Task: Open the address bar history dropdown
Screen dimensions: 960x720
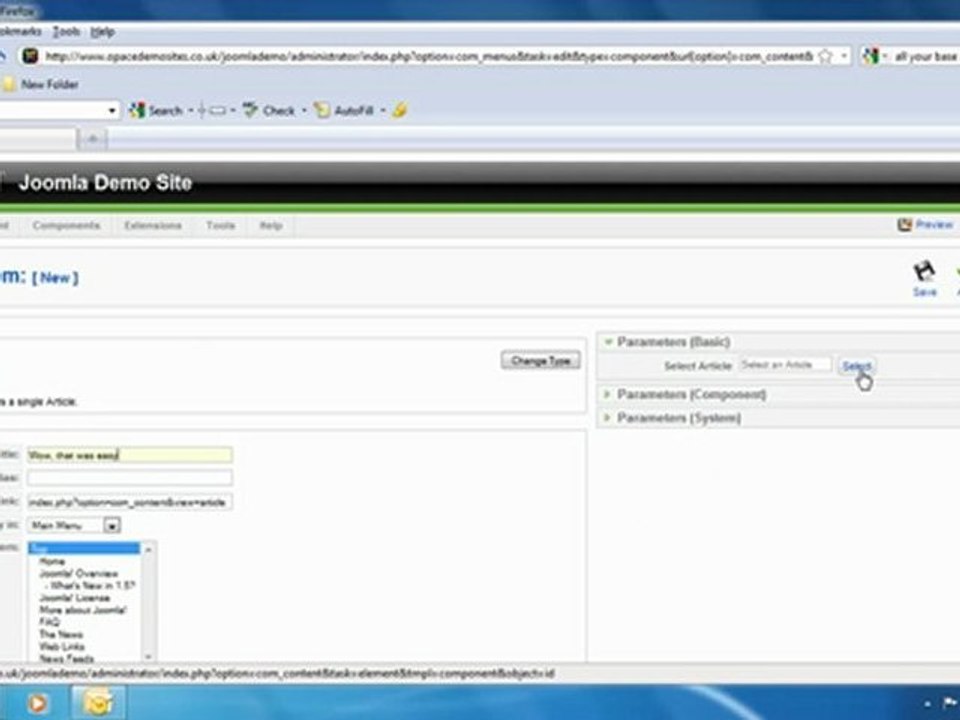Action: pyautogui.click(x=844, y=56)
